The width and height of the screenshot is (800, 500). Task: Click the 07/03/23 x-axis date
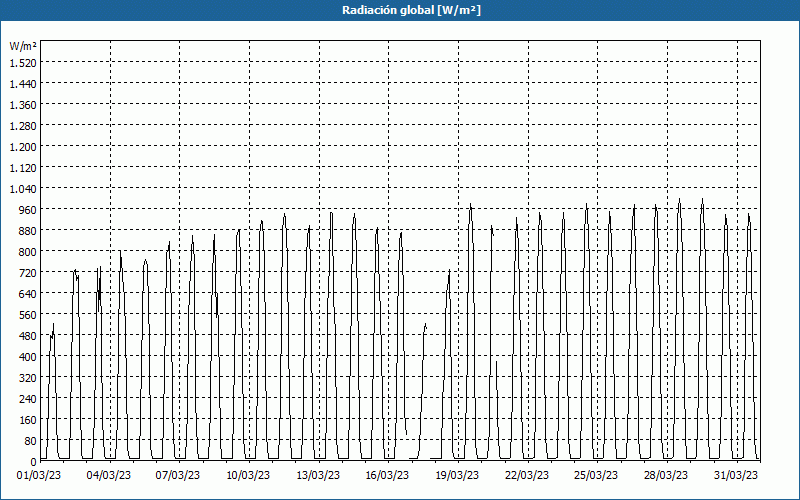(179, 475)
